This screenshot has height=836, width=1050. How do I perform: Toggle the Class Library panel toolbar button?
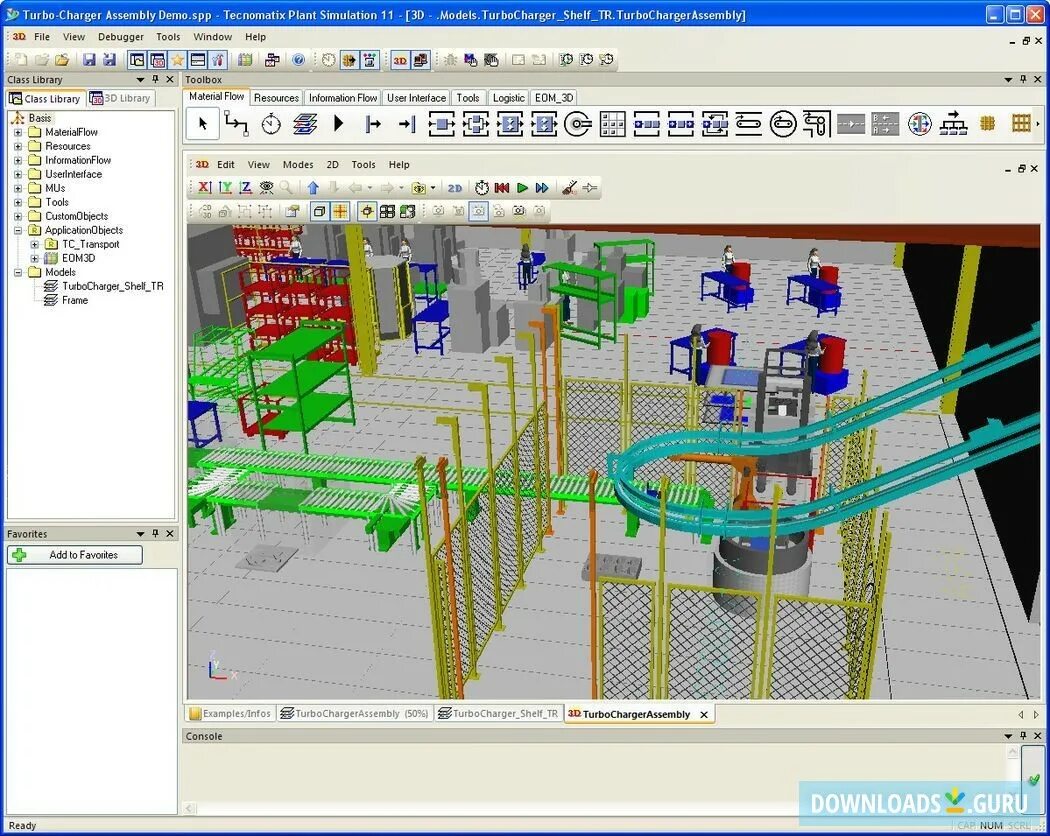pos(137,60)
